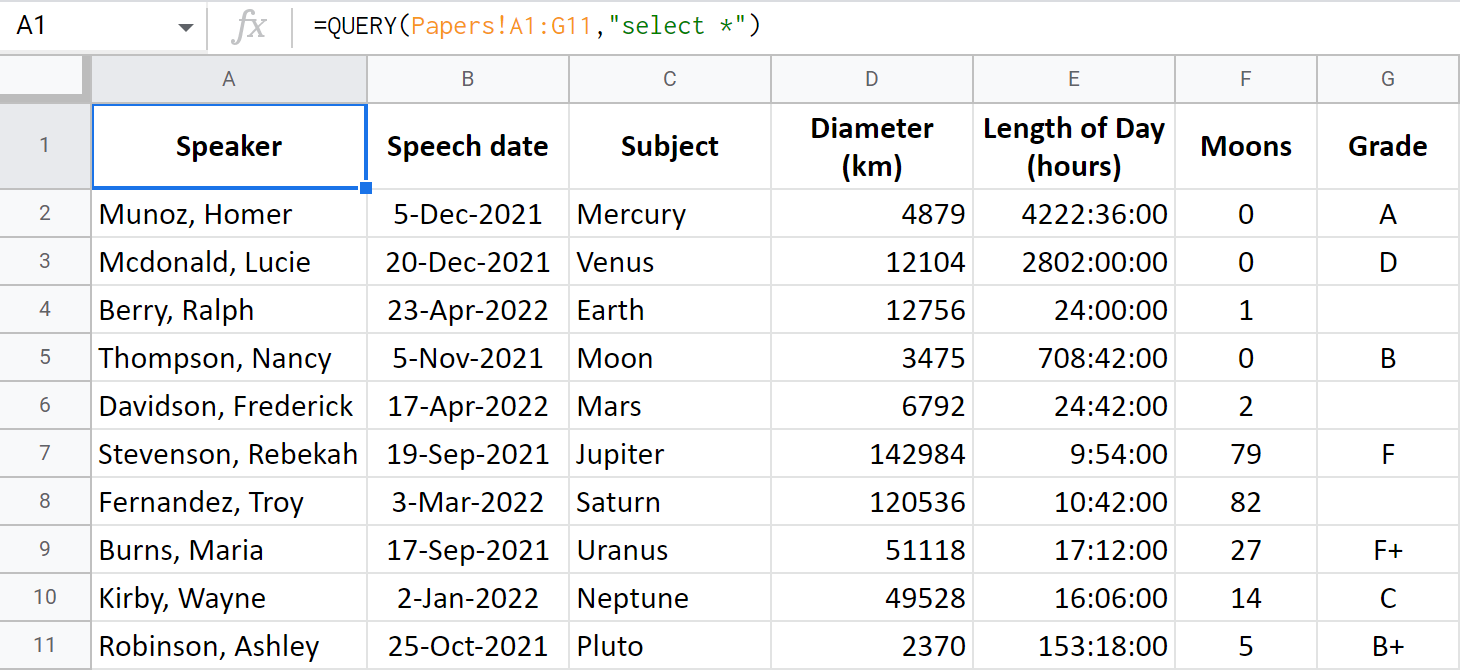Image resolution: width=1460 pixels, height=670 pixels.
Task: Select column header G labeled Grade
Action: [1387, 78]
